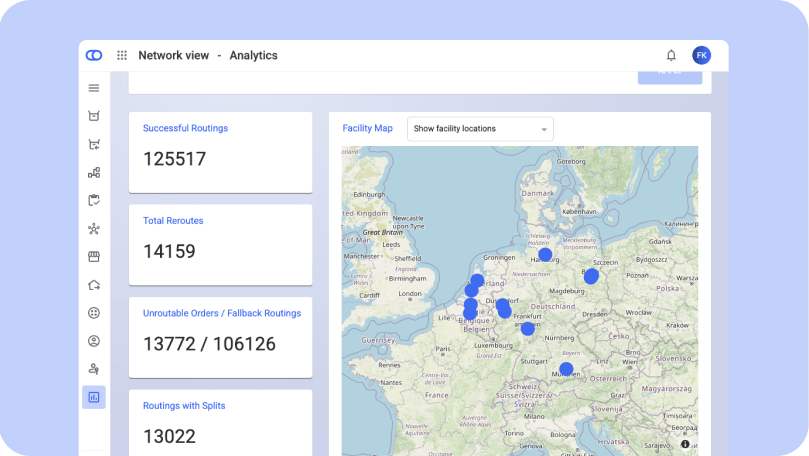Viewport: 809px width, 456px height.
Task: Click the map info attribution icon
Action: click(x=685, y=444)
